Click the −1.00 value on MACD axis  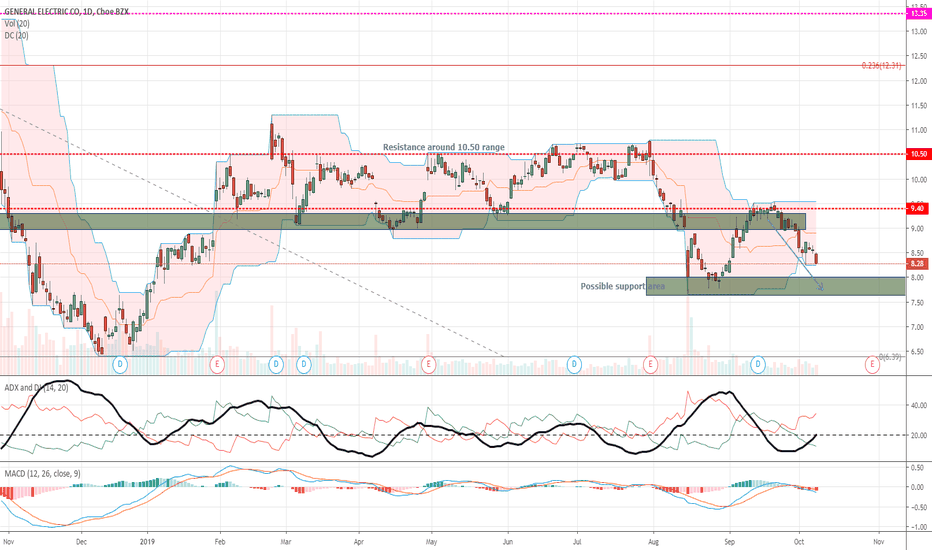tap(917, 527)
